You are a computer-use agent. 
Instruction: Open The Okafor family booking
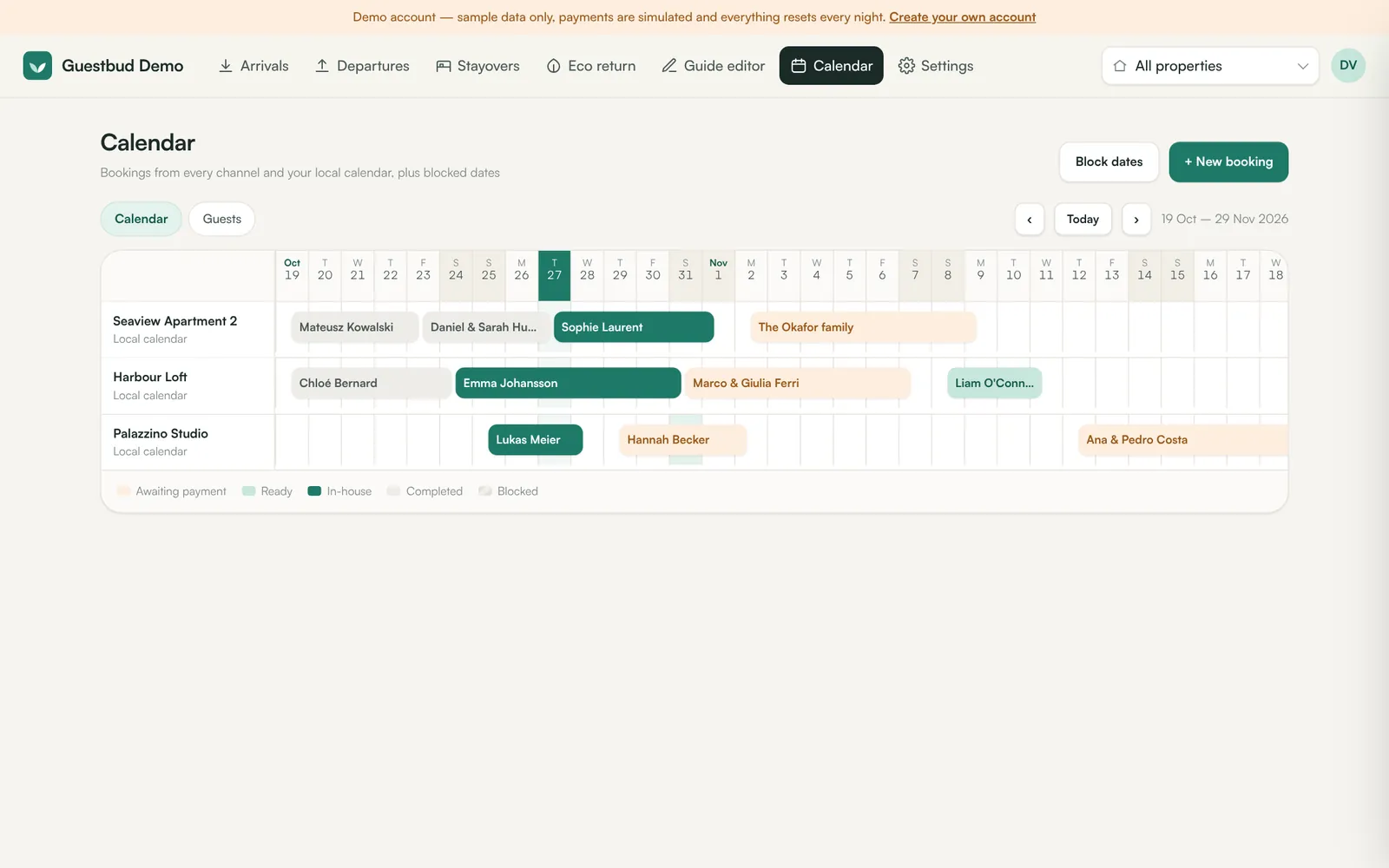coord(863,327)
